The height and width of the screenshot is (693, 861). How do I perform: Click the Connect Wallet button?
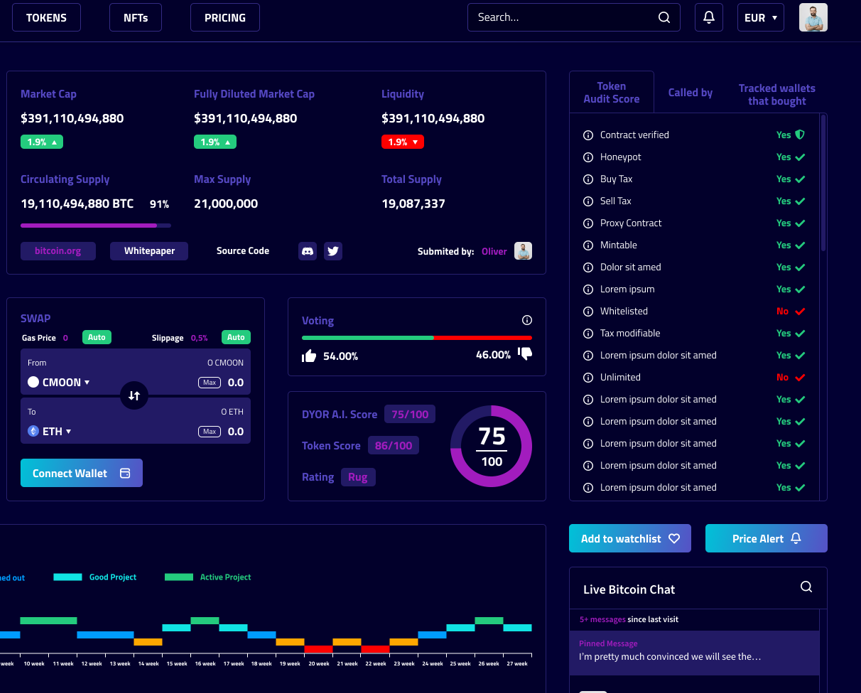click(82, 473)
